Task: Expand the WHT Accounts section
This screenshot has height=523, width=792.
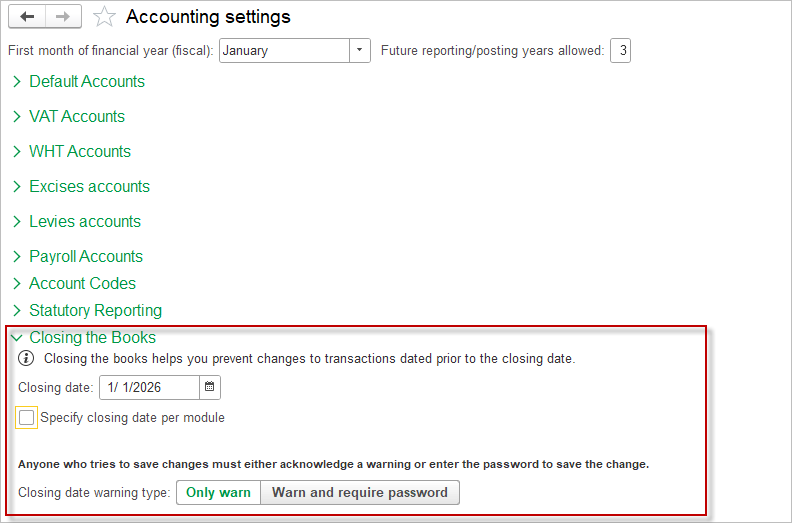Action: tap(79, 152)
